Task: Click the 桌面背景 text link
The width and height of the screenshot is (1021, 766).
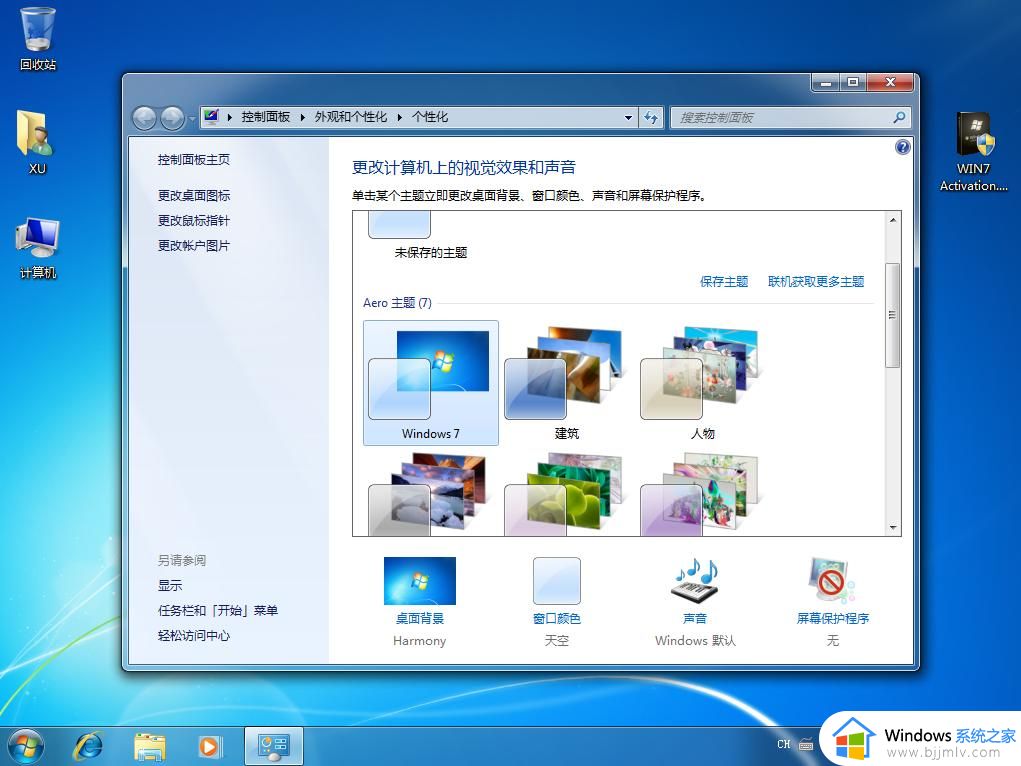Action: tap(419, 619)
